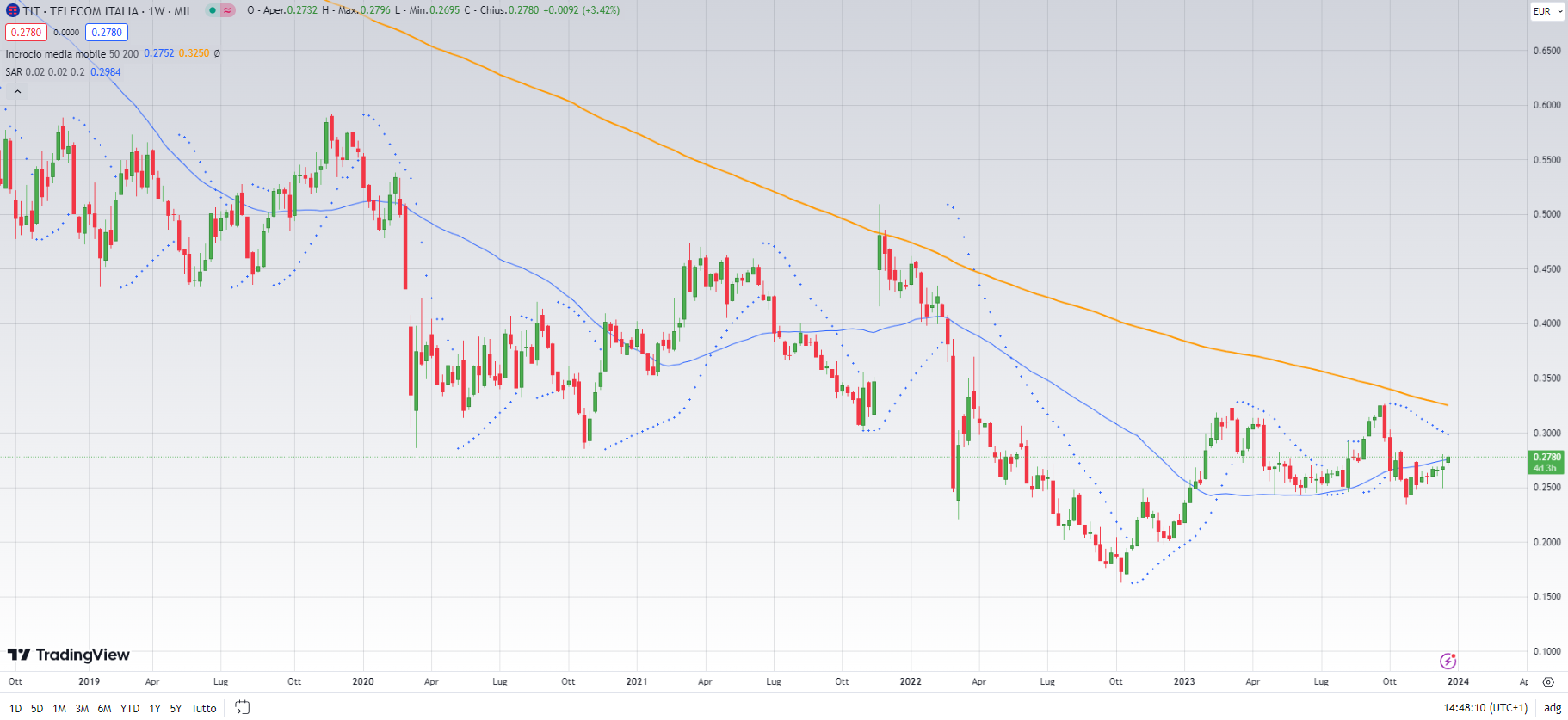Select the 1Y time range
The height and width of the screenshot is (720, 1568).
(155, 708)
